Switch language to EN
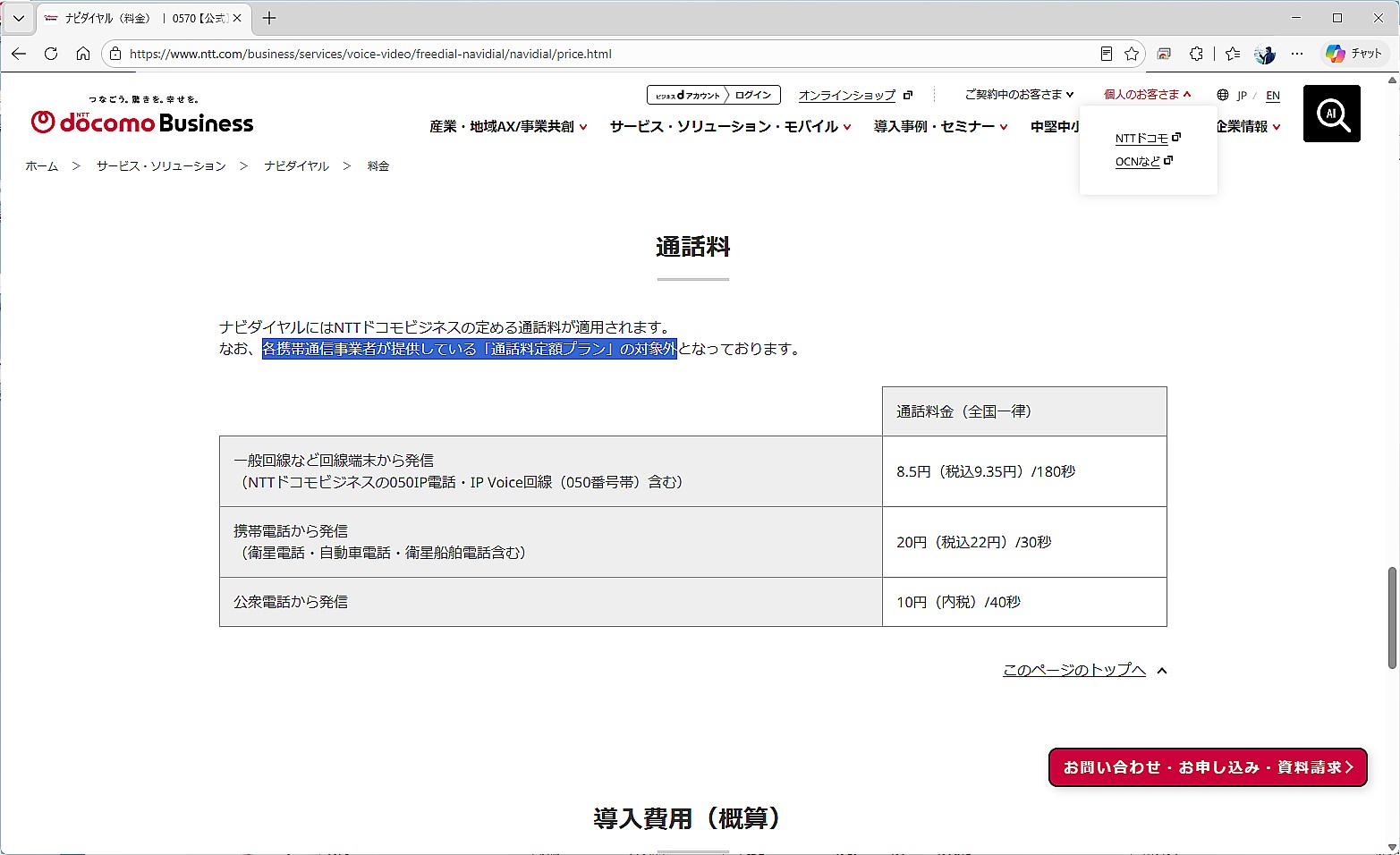Screen dimensions: 1400x855 pos(1273,96)
